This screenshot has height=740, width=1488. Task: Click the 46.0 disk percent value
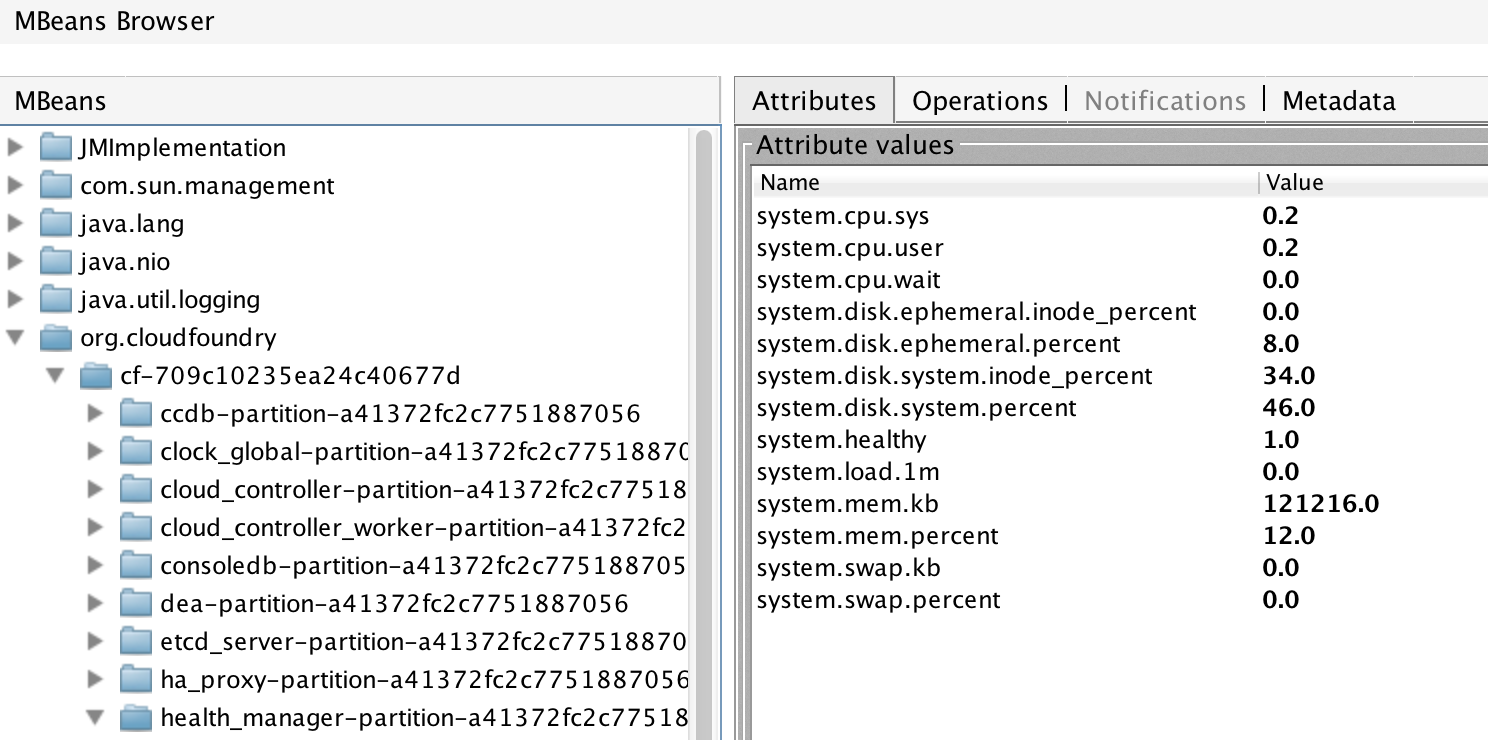click(x=1289, y=408)
